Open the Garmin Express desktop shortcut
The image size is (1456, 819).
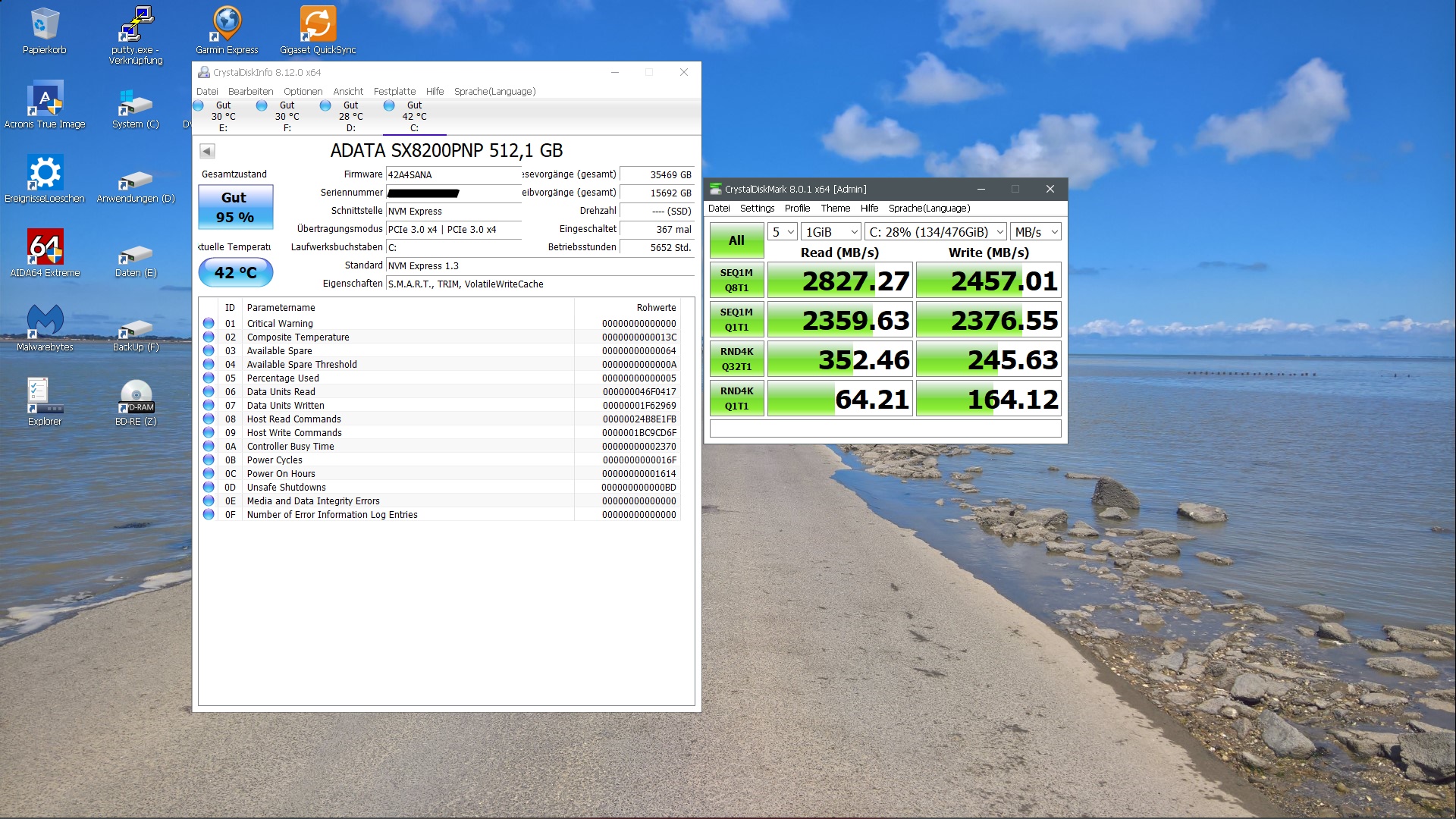click(227, 30)
